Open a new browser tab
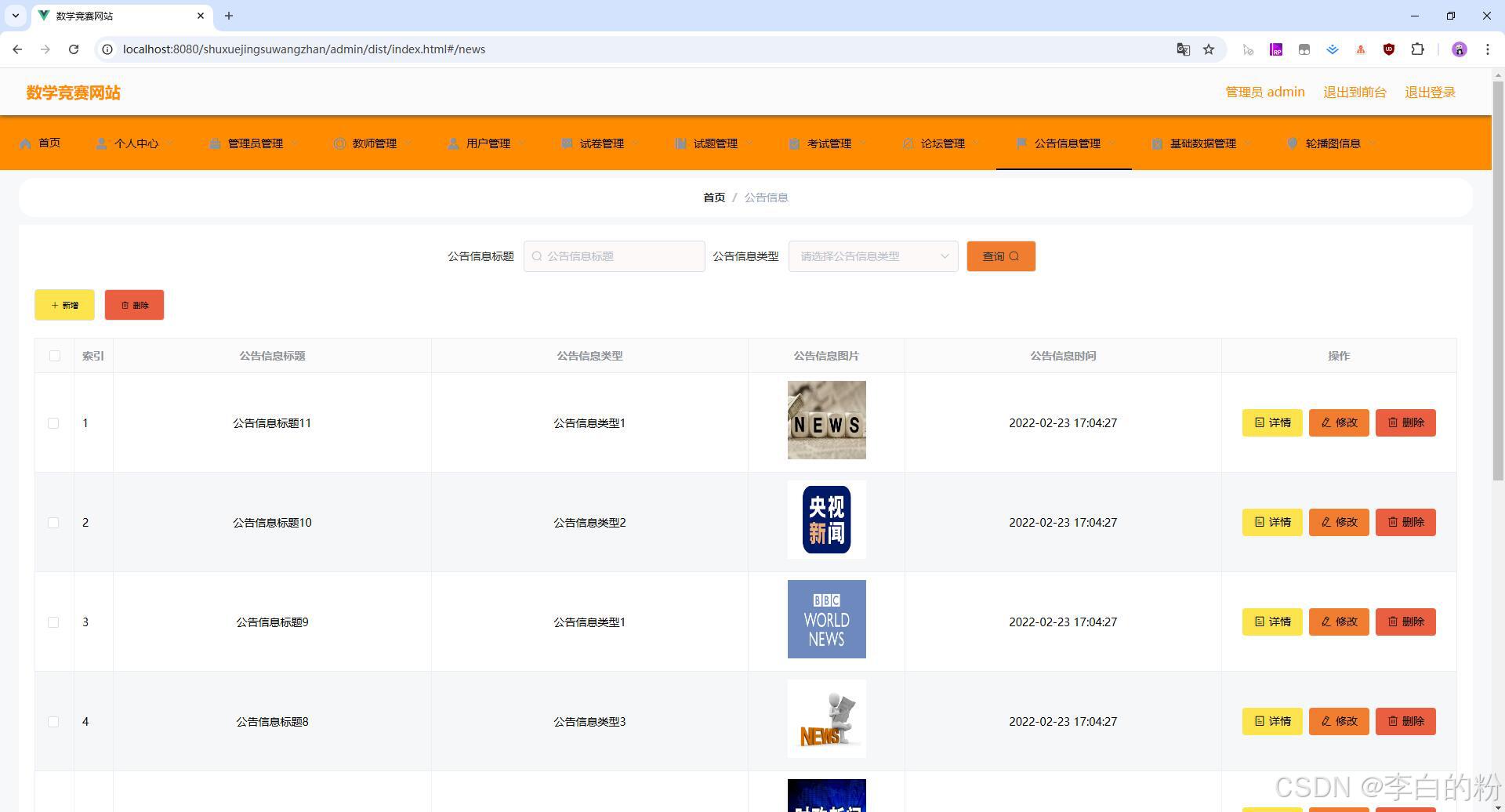 [229, 16]
